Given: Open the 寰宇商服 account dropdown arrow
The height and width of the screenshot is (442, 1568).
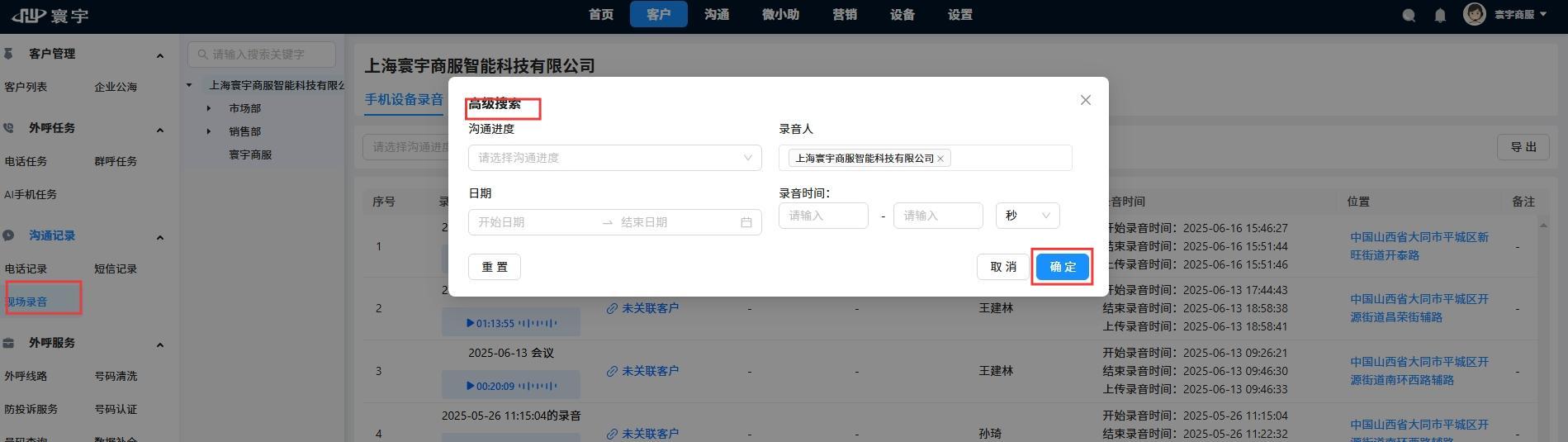Looking at the screenshot, I should (x=1543, y=15).
